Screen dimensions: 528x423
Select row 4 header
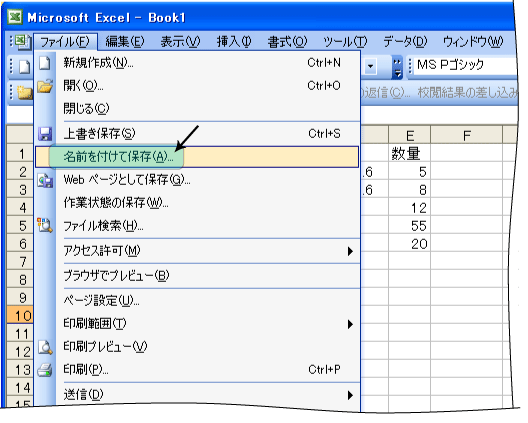point(20,207)
